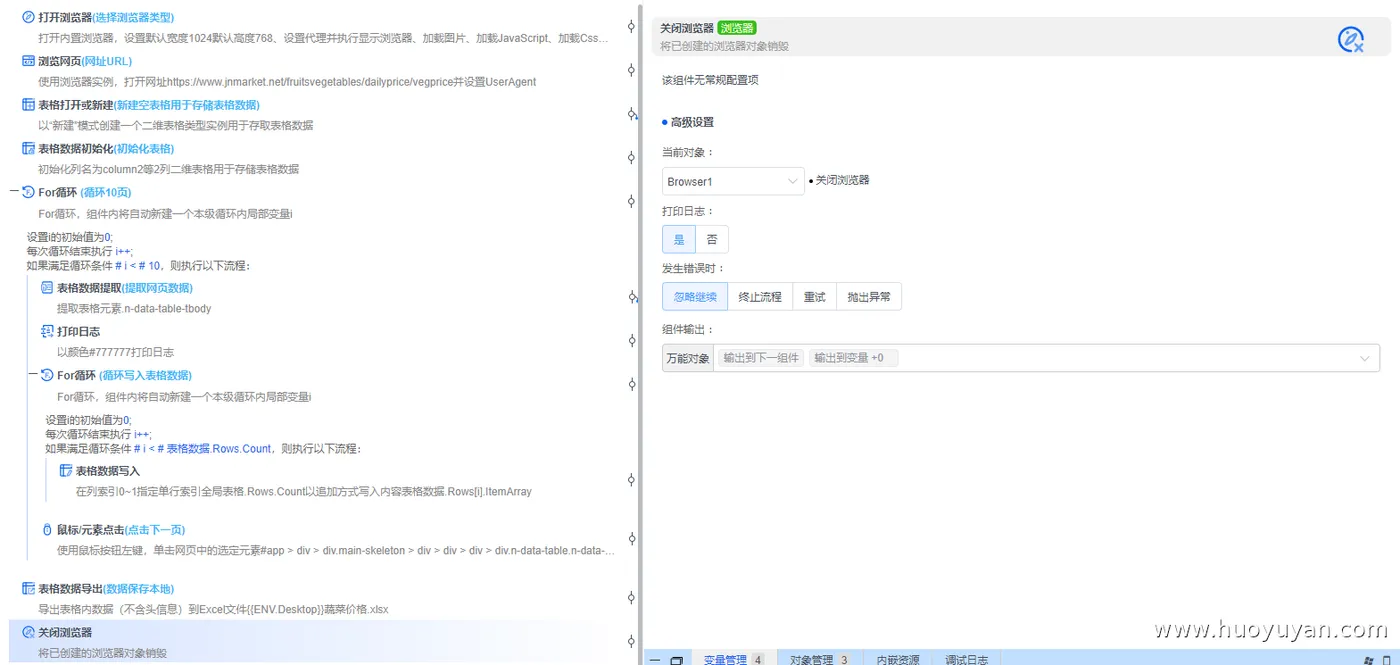Viewport: 1400px width, 665px height.
Task: Click the connector node beside 表格数据初始化 step
Action: [631, 158]
